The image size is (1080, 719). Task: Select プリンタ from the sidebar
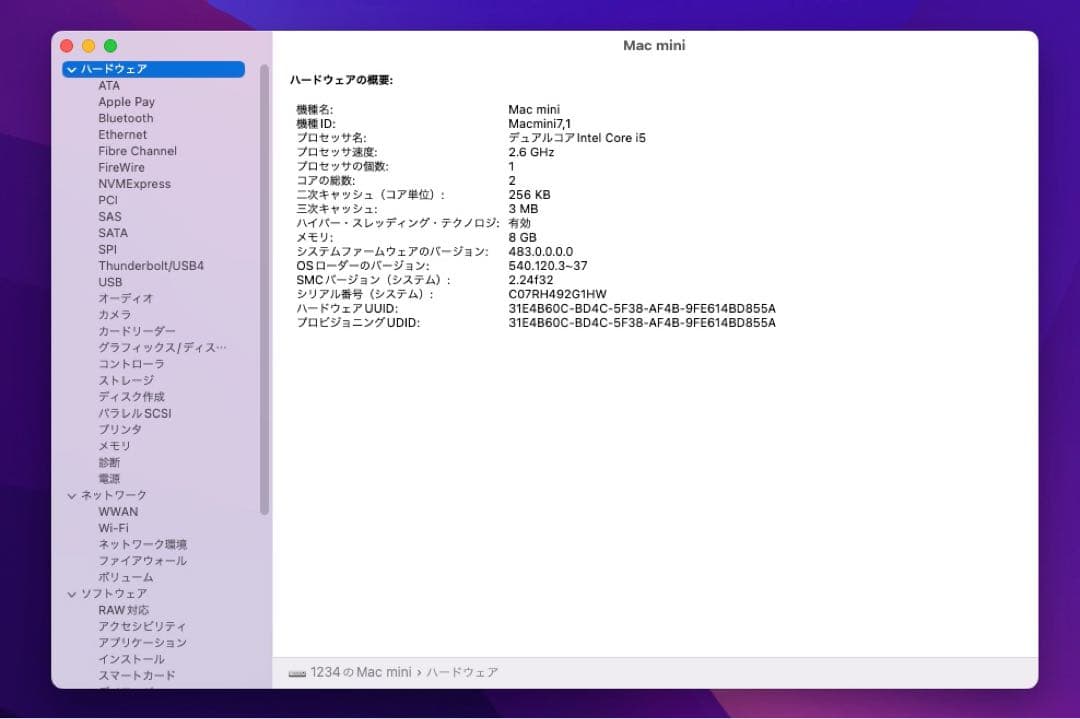117,429
